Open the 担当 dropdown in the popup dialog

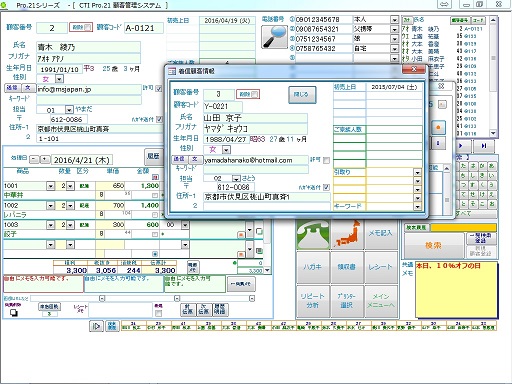point(236,178)
